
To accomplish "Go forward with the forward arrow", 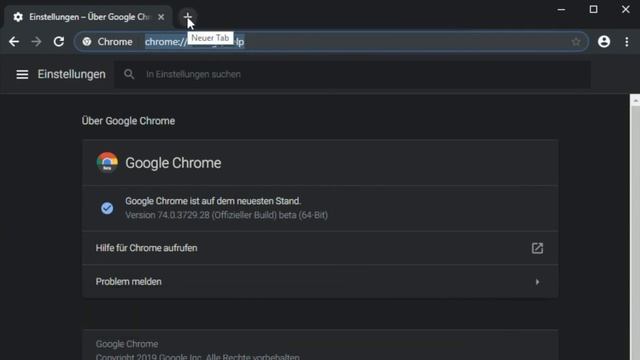I will pos(36,42).
